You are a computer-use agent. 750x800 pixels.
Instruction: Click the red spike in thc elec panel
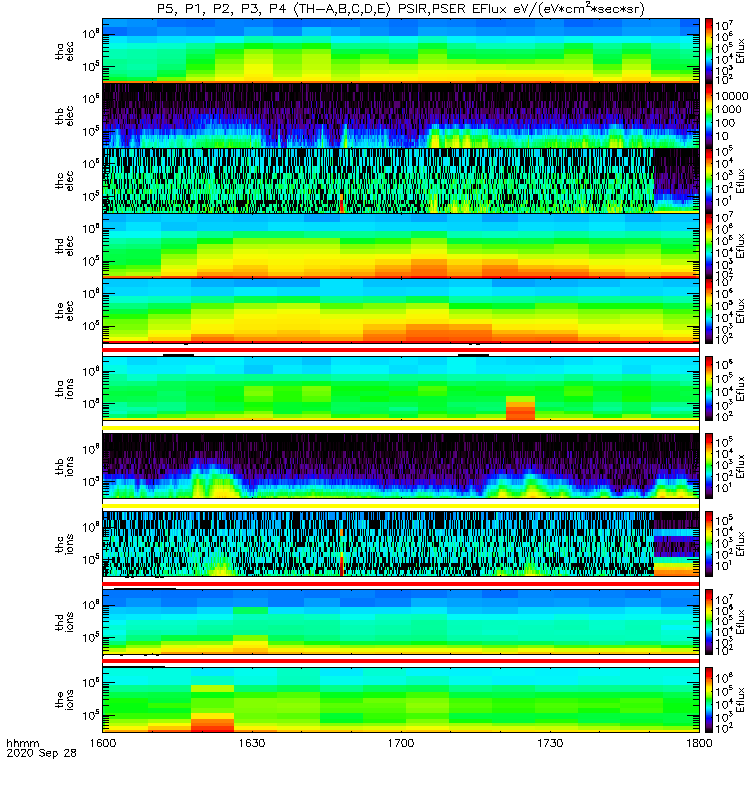[x=342, y=203]
